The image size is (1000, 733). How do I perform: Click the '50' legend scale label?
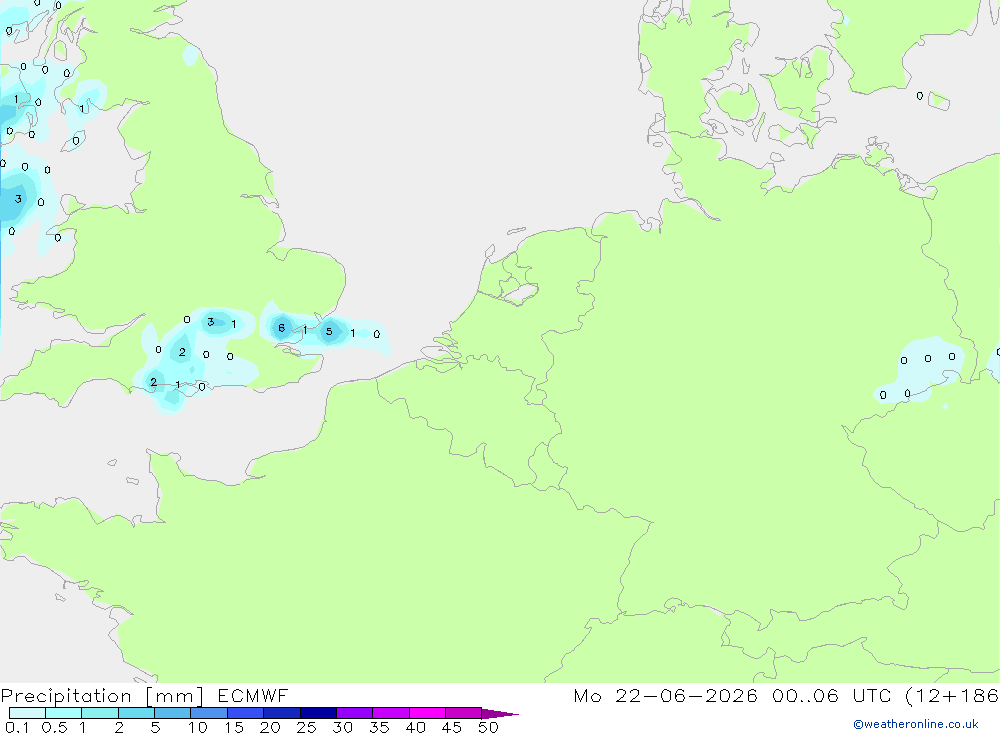pyautogui.click(x=488, y=727)
